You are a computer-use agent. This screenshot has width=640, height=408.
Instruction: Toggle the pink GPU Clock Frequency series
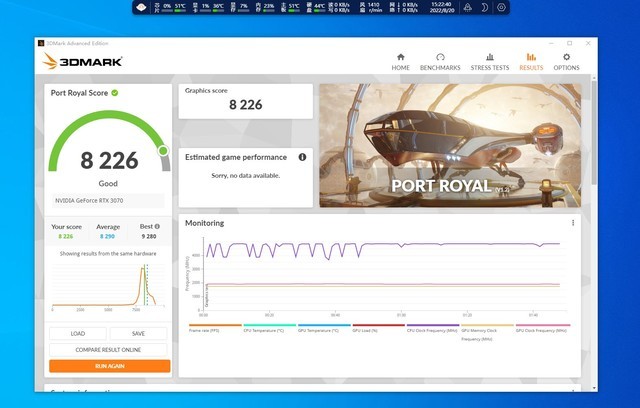[543, 328]
